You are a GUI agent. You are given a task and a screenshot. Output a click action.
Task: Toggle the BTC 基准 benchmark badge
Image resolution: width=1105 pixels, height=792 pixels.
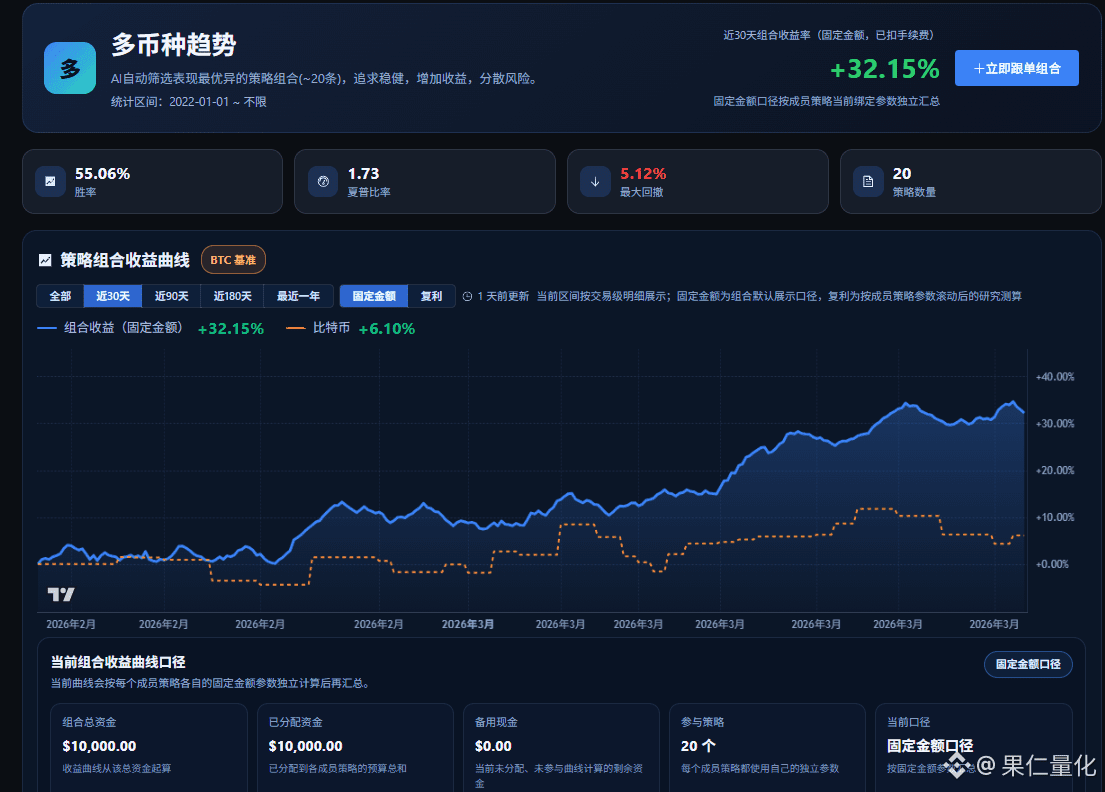click(233, 260)
